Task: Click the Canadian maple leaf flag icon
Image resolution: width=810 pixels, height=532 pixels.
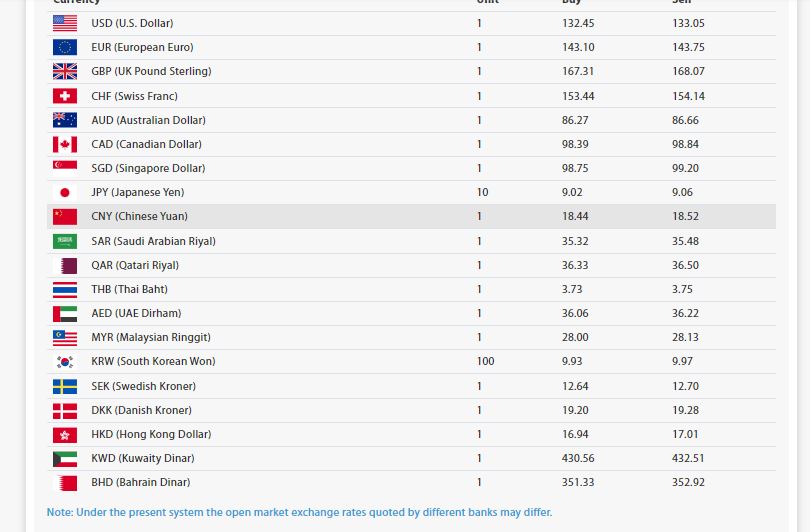Action: click(64, 144)
